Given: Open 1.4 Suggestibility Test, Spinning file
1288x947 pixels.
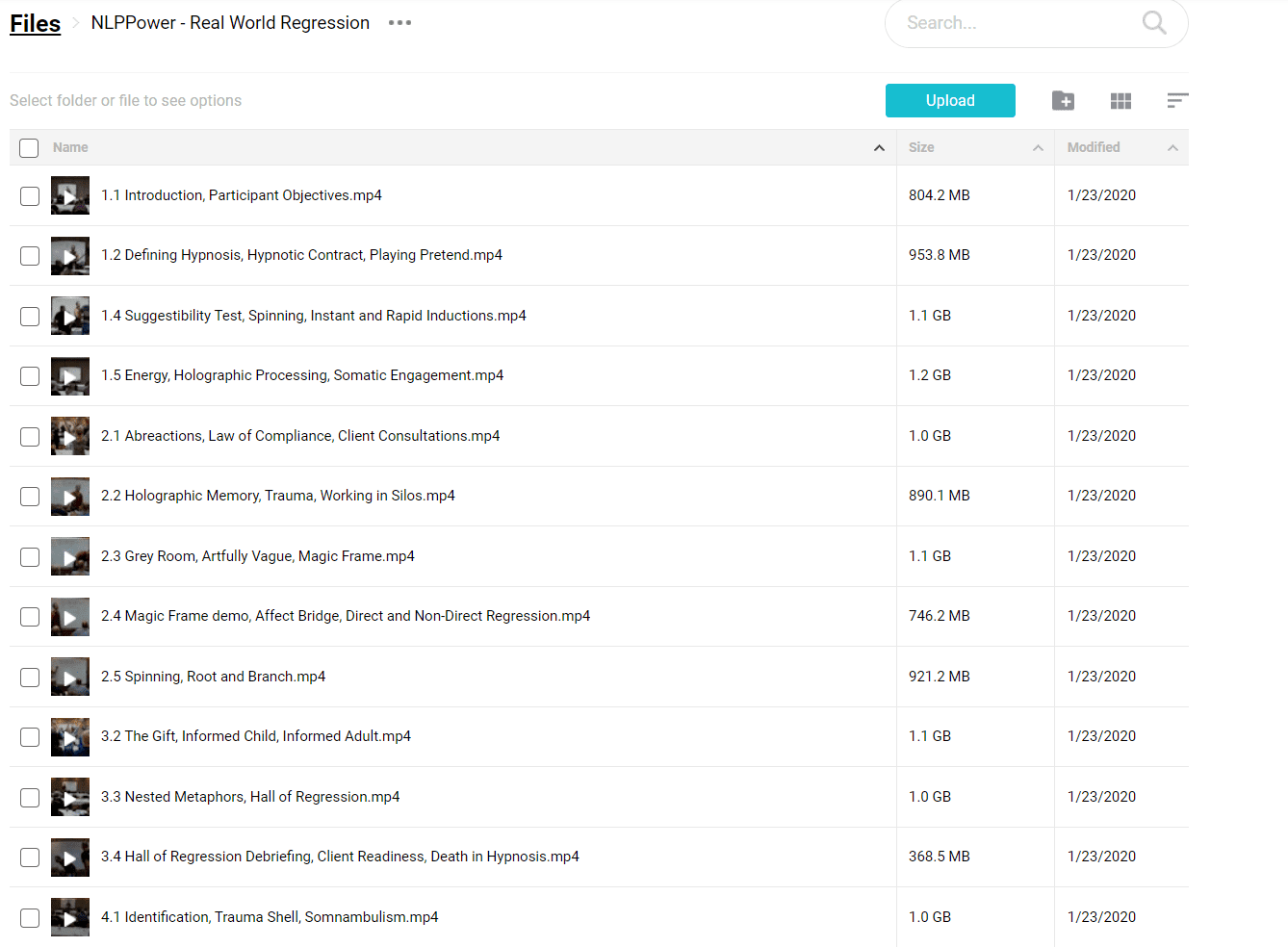Looking at the screenshot, I should (314, 316).
